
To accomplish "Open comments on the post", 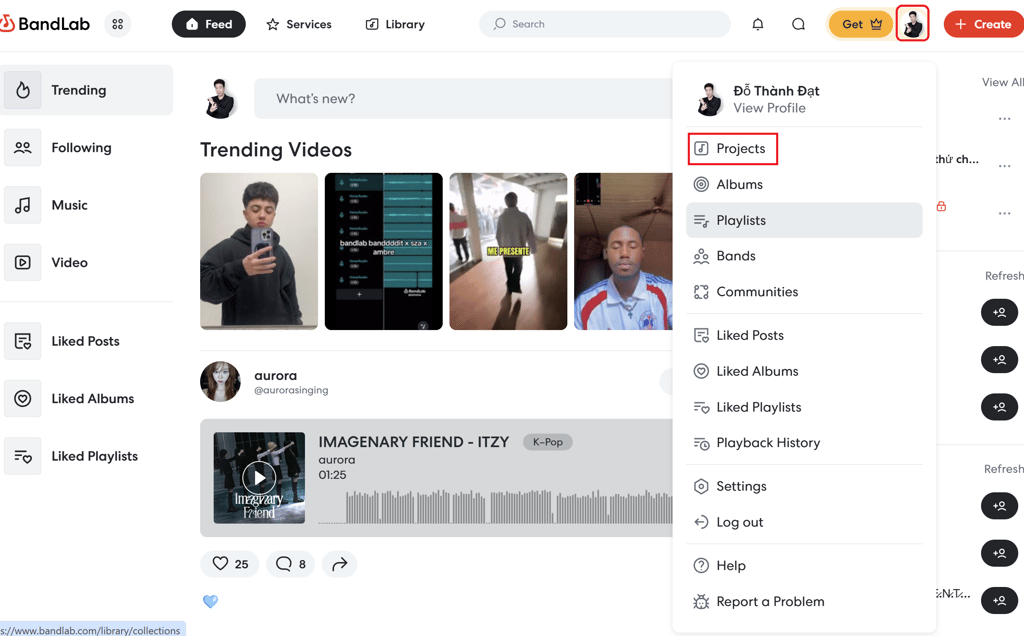I will pyautogui.click(x=291, y=564).
